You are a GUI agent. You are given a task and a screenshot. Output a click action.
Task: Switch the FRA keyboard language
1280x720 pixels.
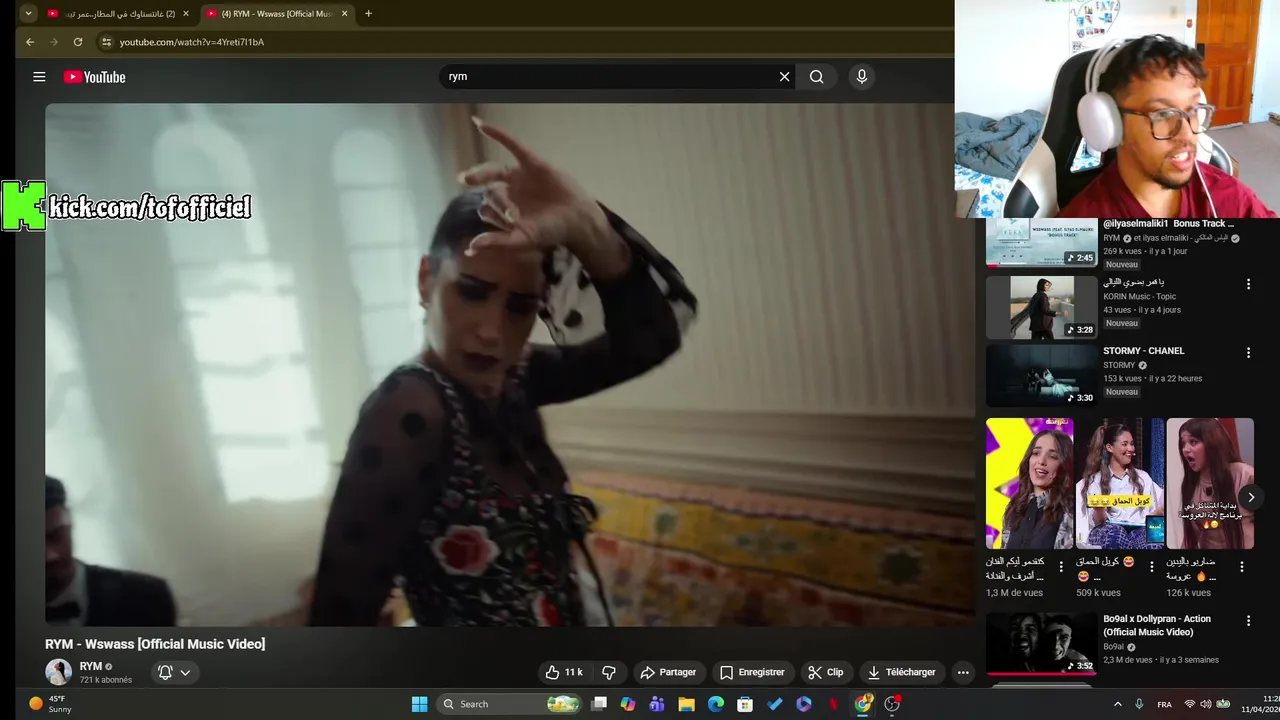(1164, 704)
